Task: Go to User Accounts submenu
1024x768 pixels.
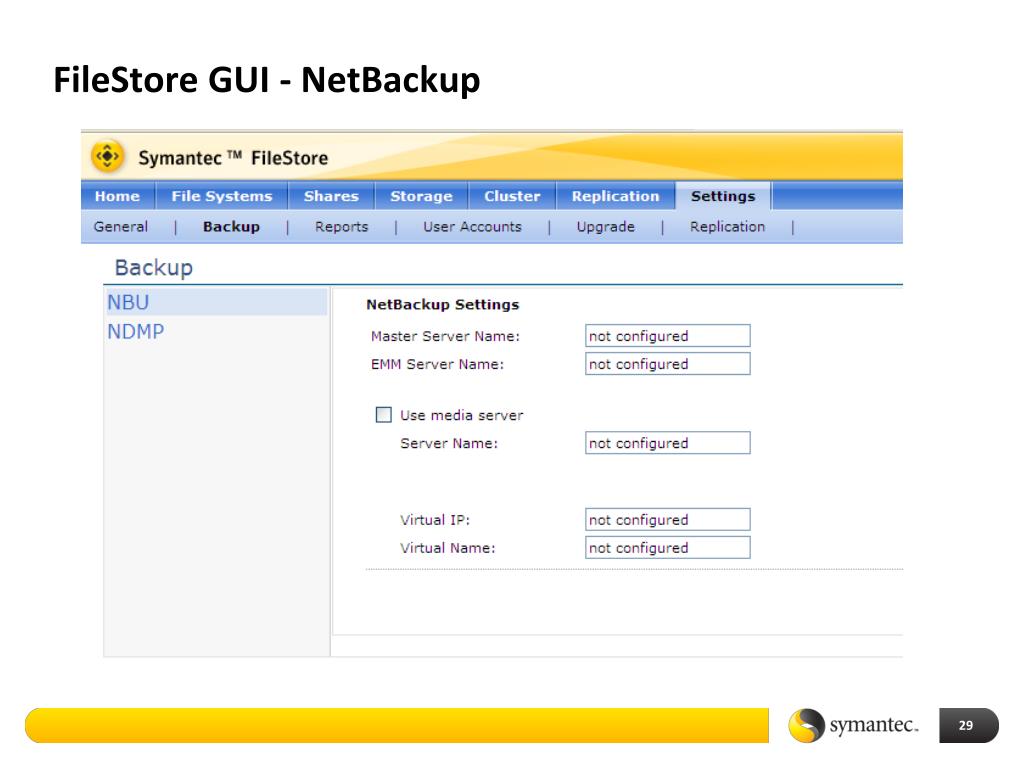Action: coord(472,227)
